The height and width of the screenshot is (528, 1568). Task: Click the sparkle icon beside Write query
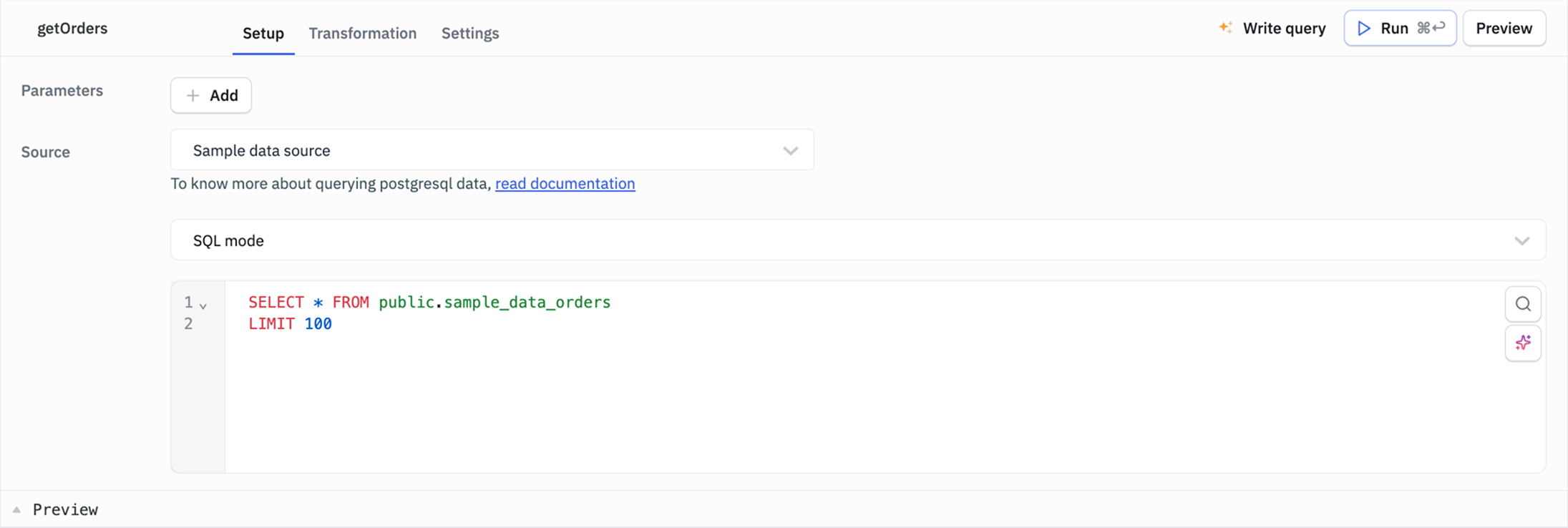[1225, 27]
